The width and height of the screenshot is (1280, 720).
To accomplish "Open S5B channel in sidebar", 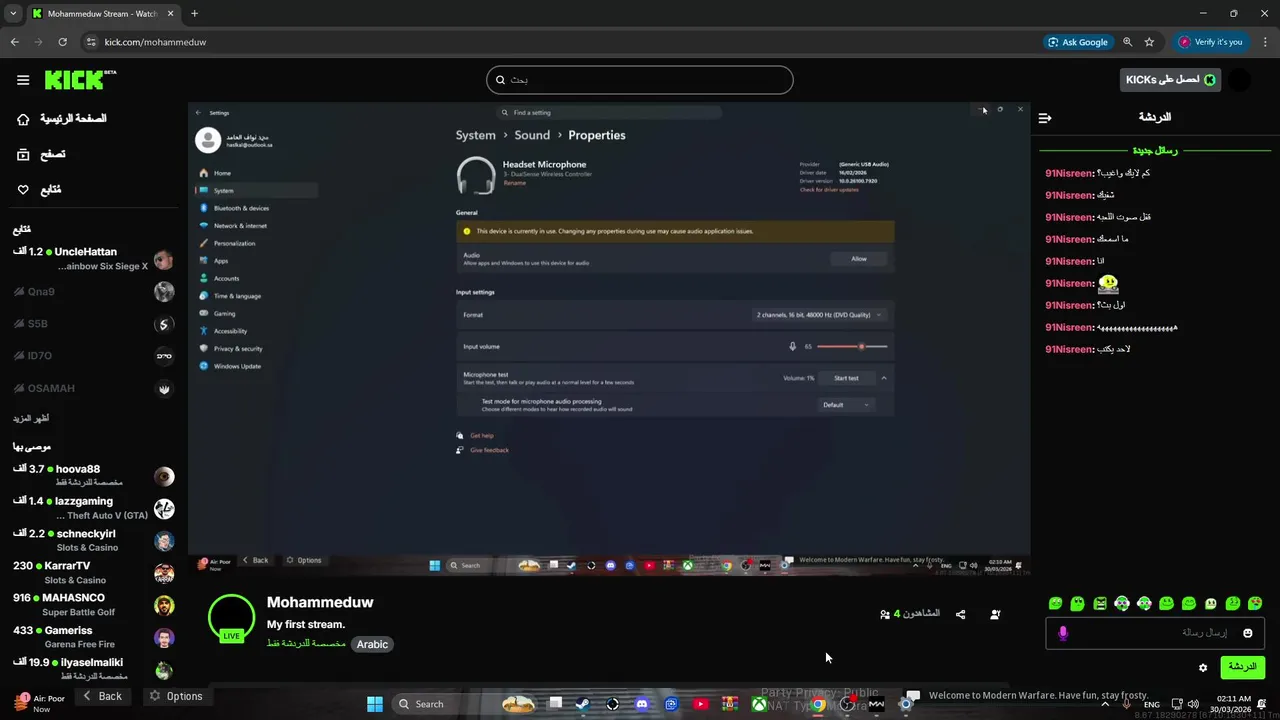I will pos(94,324).
